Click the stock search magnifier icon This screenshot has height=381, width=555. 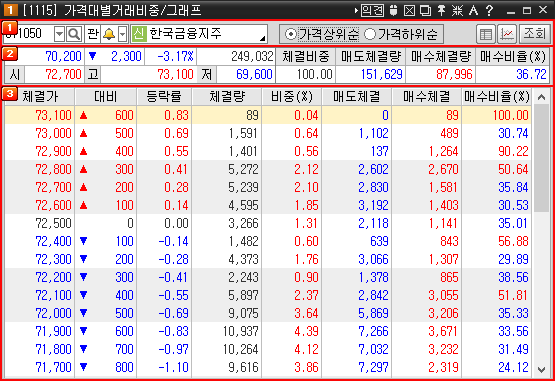(74, 34)
